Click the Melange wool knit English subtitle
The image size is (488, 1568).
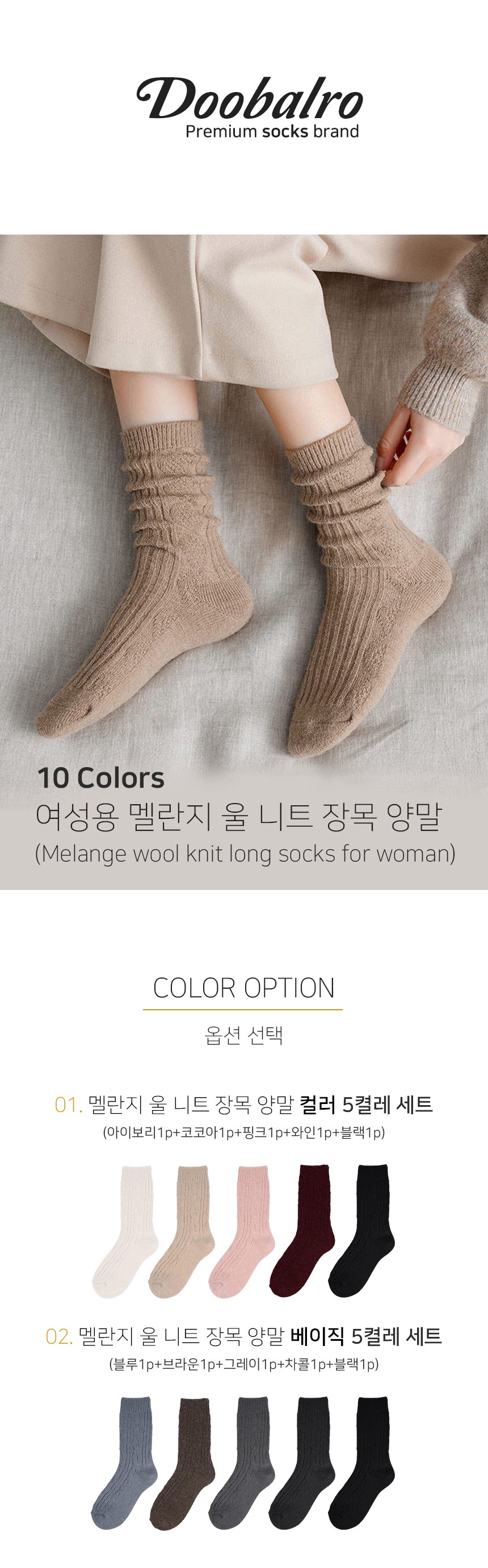click(x=245, y=854)
